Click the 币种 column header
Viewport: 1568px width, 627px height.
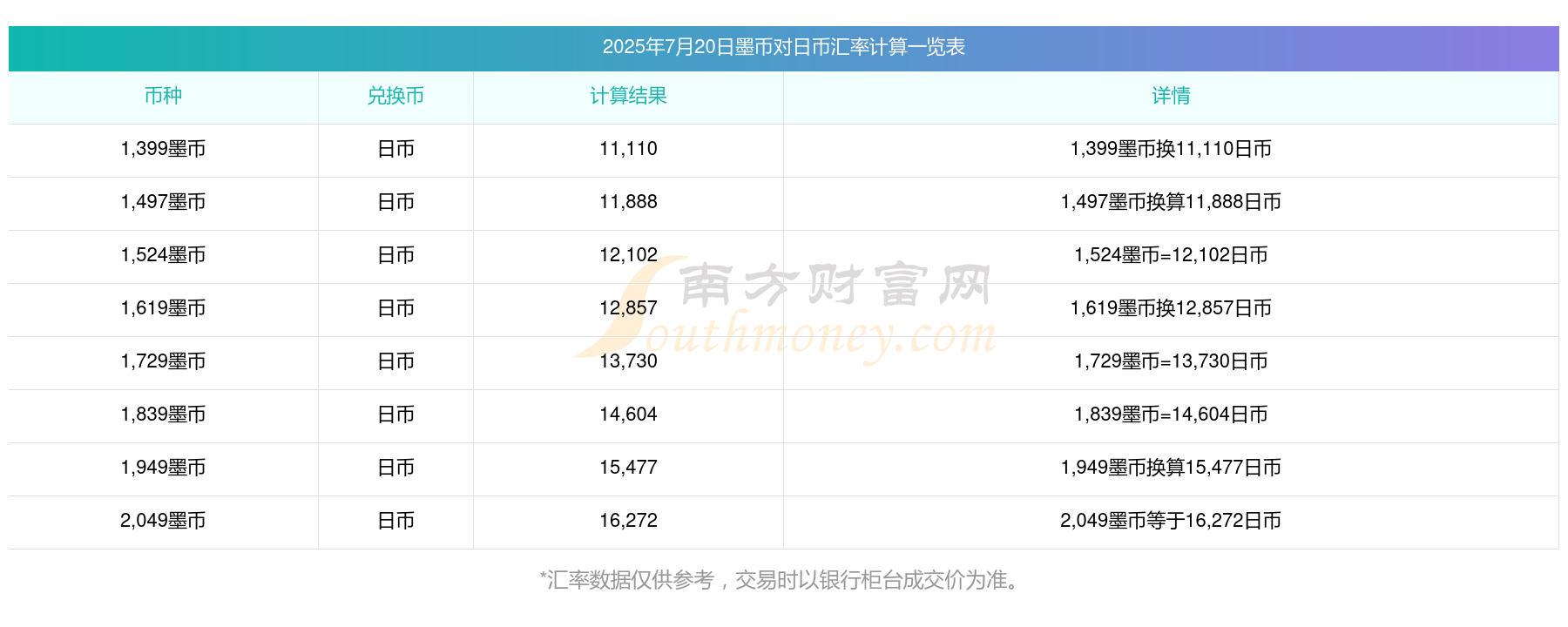click(x=163, y=96)
